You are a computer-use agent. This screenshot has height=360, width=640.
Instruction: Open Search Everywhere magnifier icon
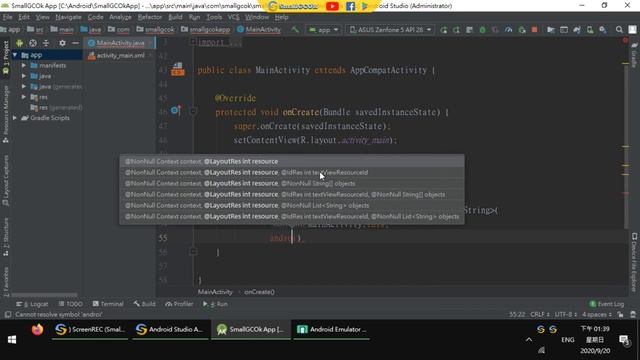(x=619, y=30)
